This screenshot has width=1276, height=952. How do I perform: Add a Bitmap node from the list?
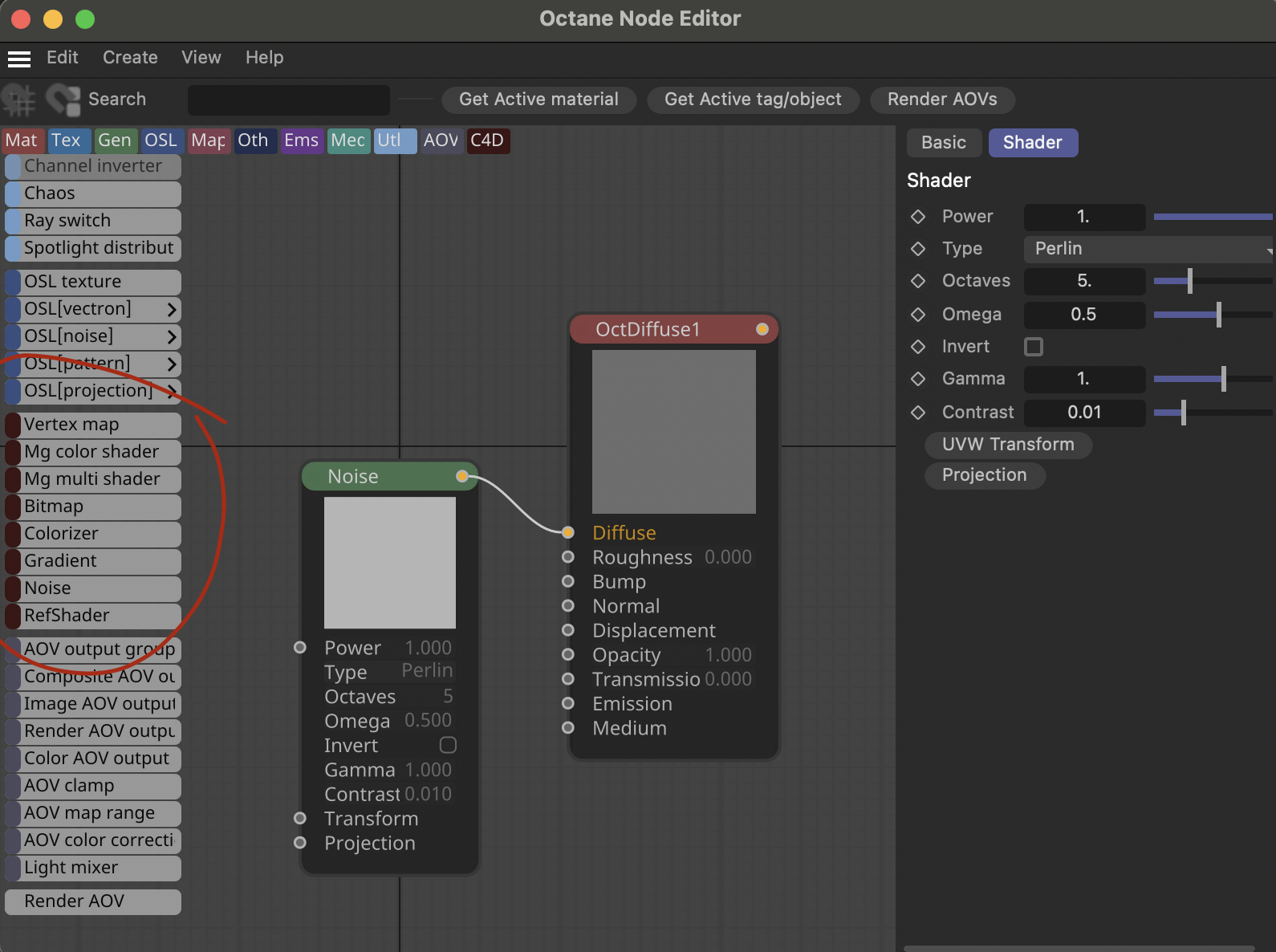tap(93, 507)
